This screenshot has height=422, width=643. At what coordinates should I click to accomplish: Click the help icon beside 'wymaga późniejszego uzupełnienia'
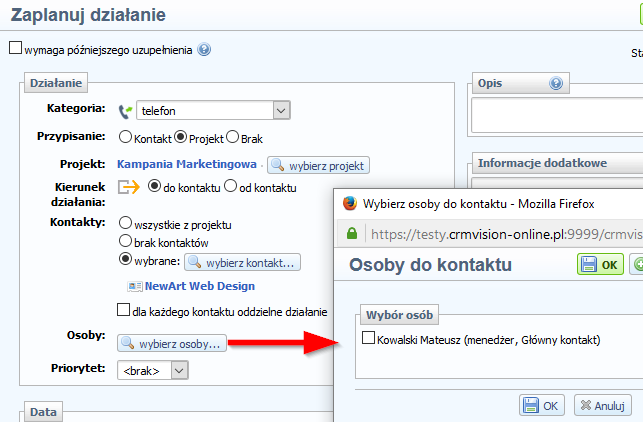[204, 49]
